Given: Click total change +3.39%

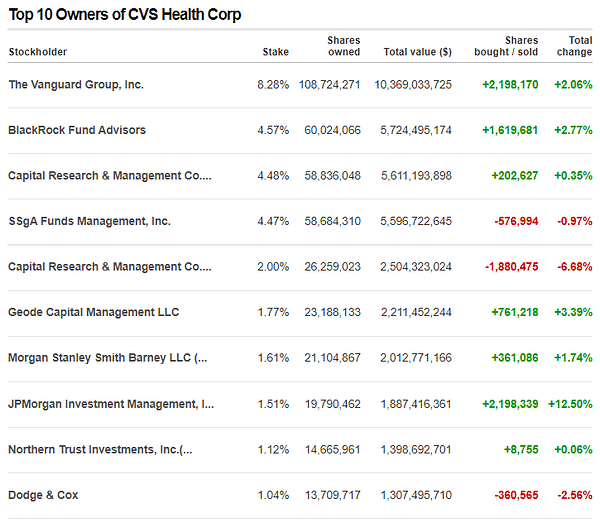Looking at the screenshot, I should click(x=573, y=312).
